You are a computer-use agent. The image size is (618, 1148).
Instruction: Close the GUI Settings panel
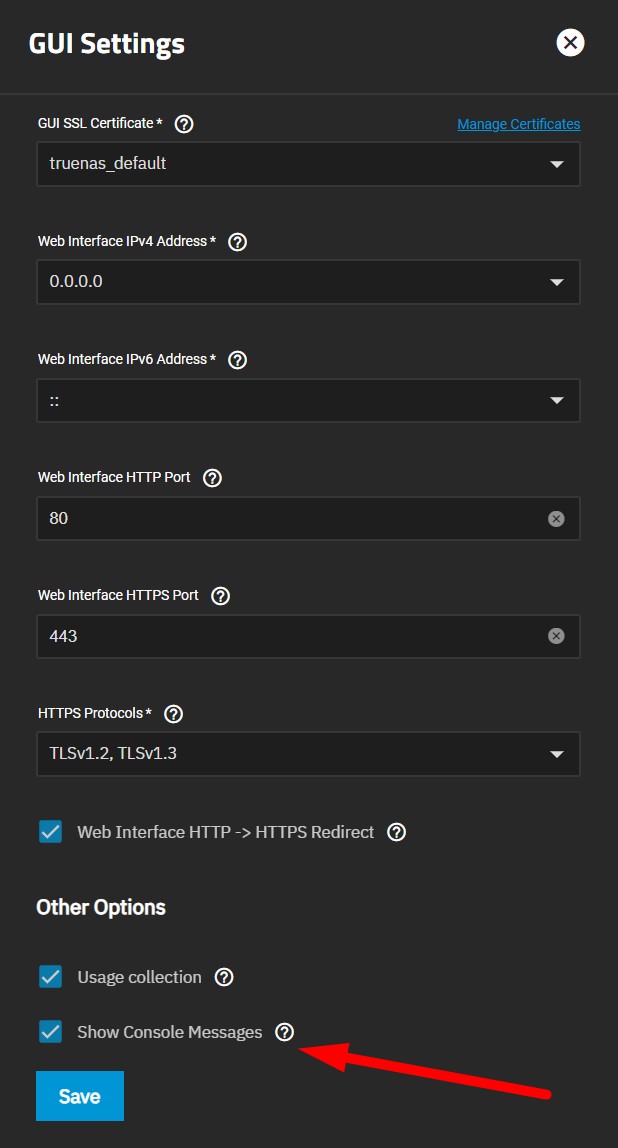pos(570,42)
